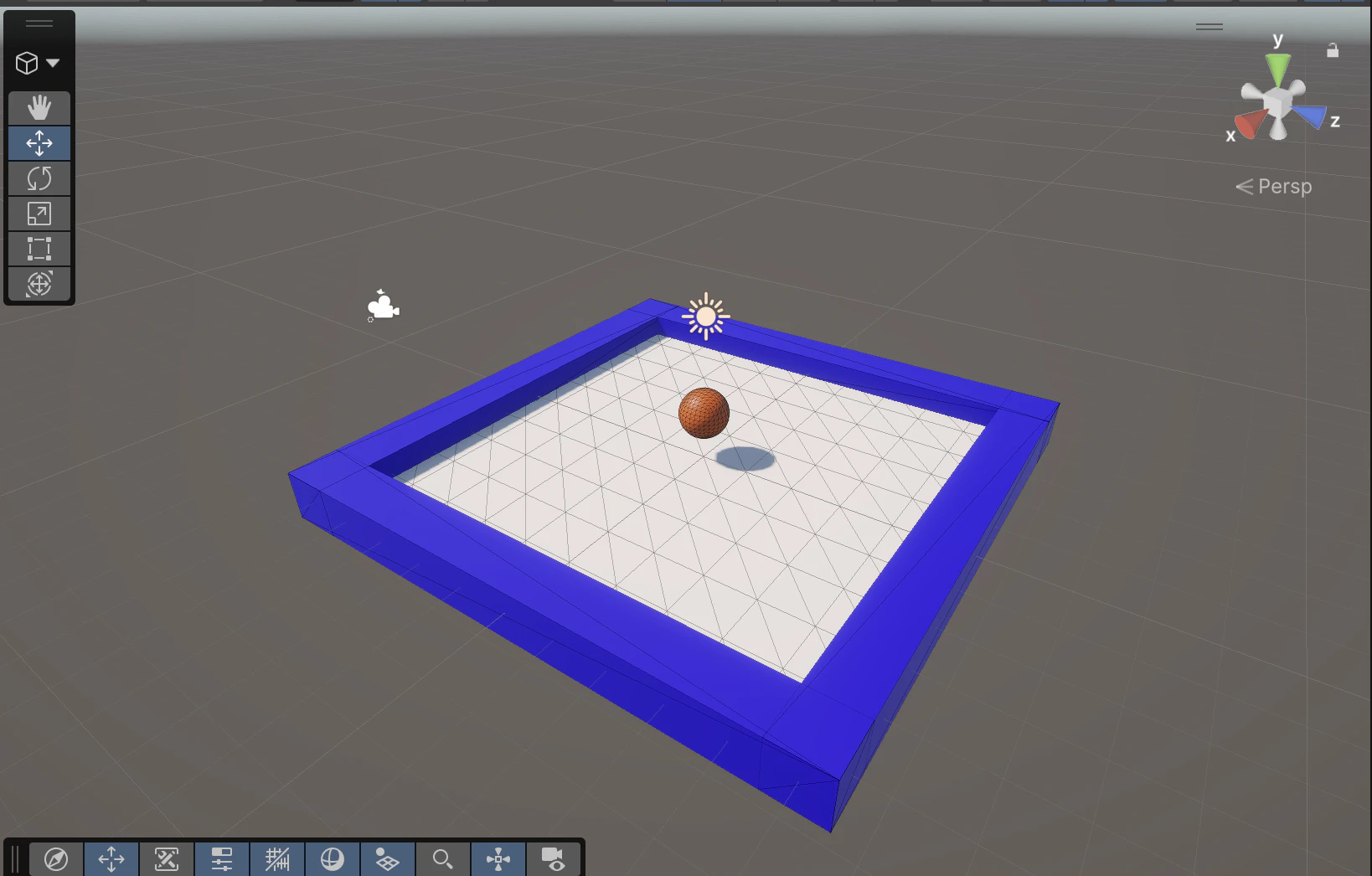Viewport: 1372px width, 876px height.
Task: Select the directional light sun gizmo
Action: 706,317
